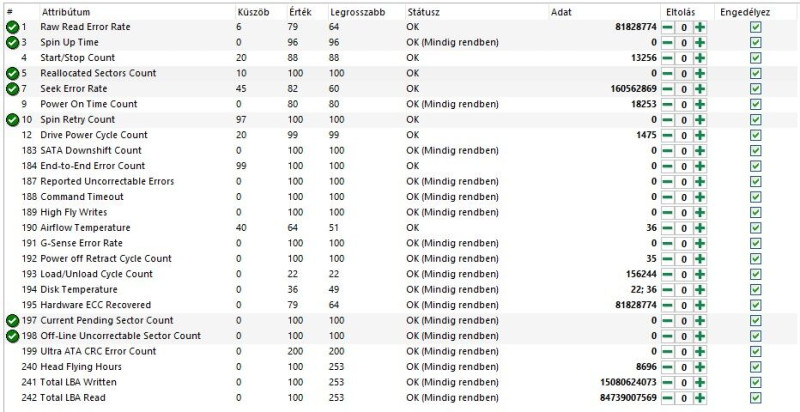Click the Küszöb column header

[252, 11]
